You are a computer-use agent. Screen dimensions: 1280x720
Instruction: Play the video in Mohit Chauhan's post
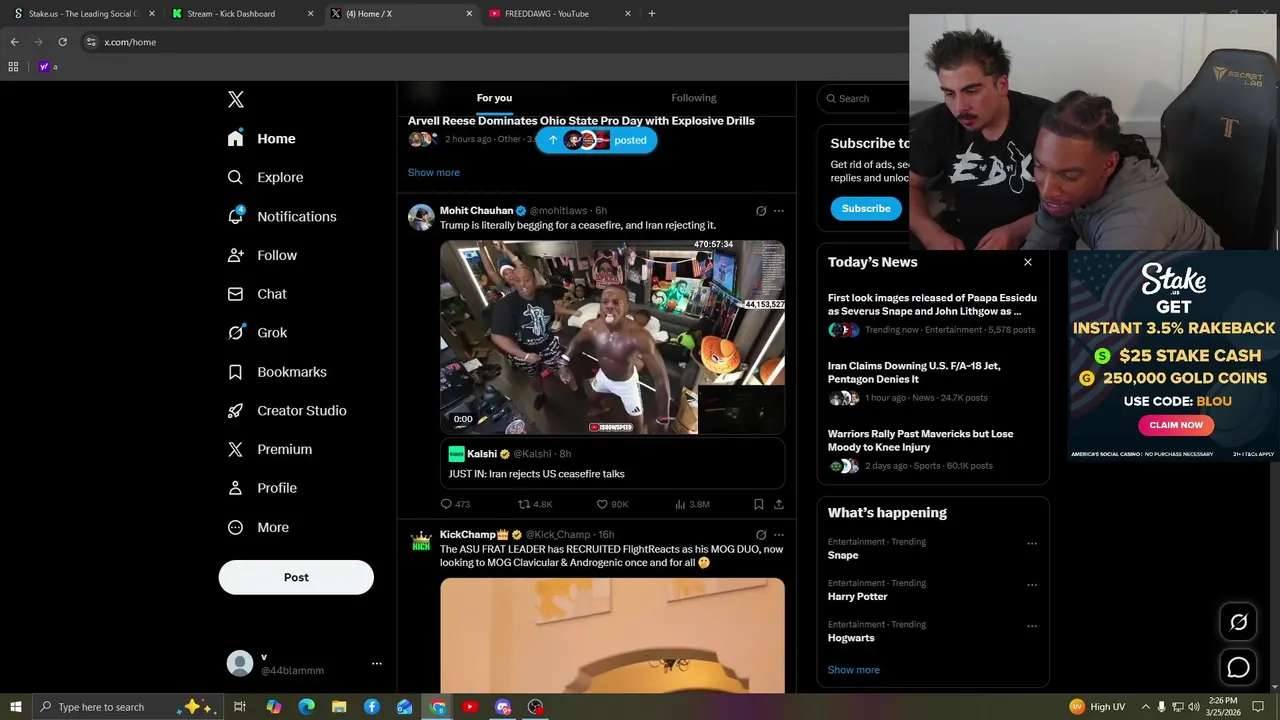point(612,337)
